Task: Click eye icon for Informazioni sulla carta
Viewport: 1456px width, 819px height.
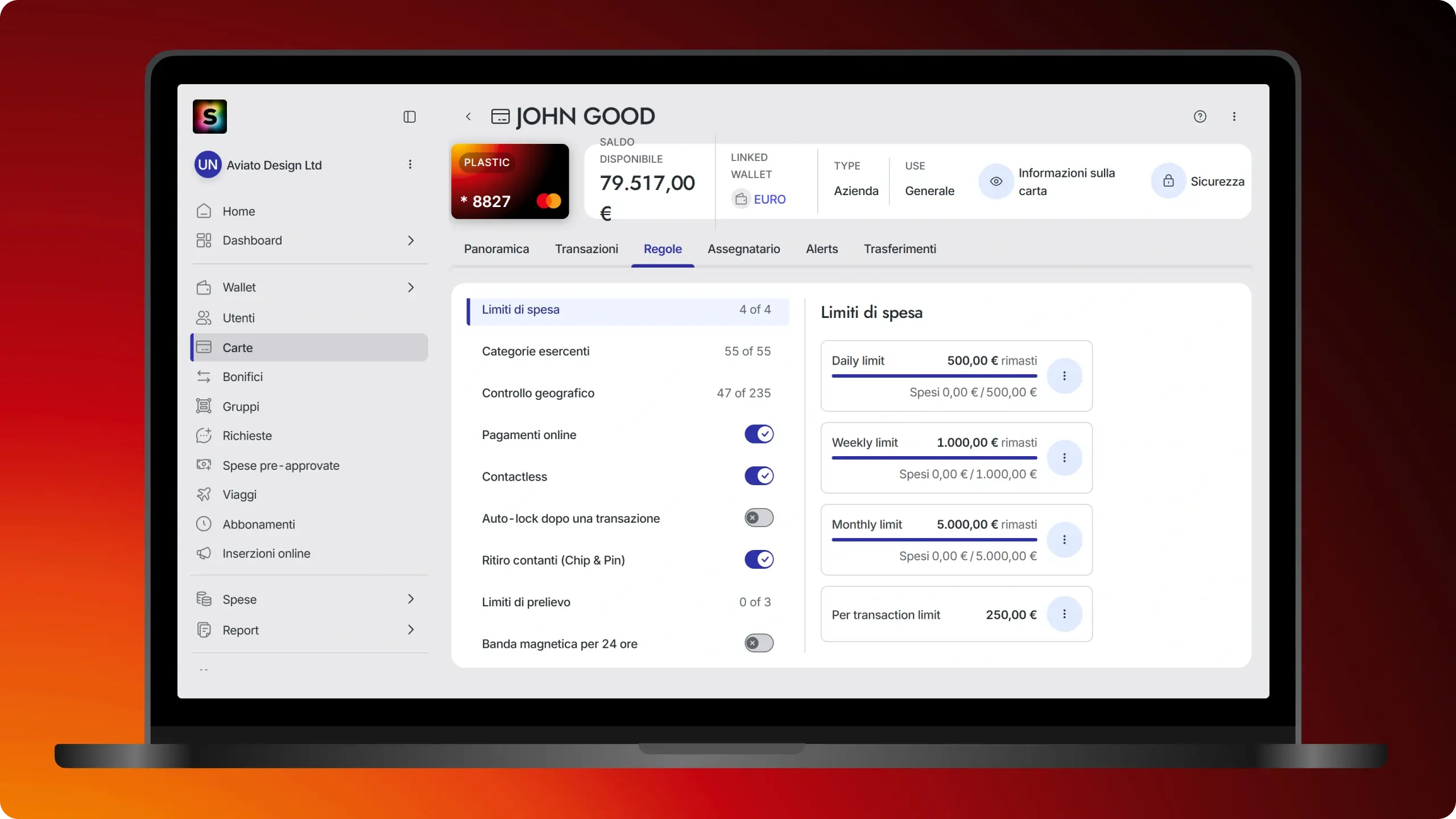Action: (996, 181)
